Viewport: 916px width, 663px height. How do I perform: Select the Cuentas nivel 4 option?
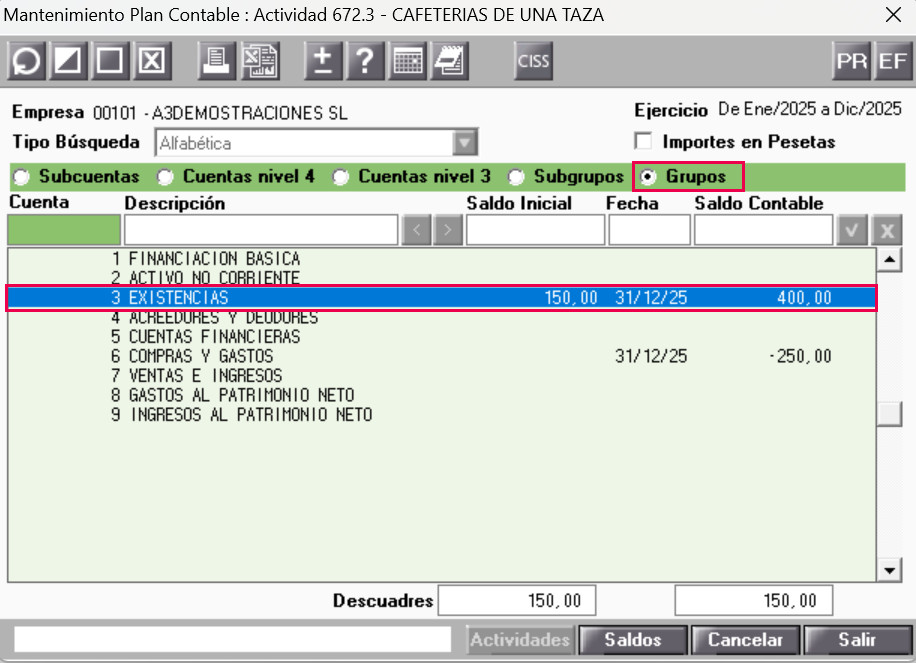[x=165, y=176]
